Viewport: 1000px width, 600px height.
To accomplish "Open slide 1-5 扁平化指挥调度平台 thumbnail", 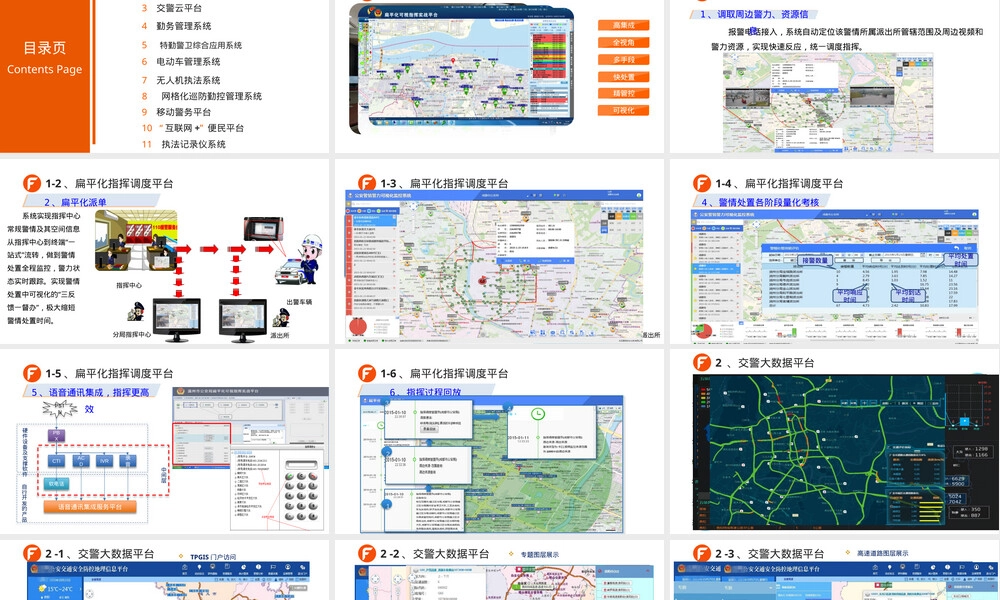I will tap(165, 441).
